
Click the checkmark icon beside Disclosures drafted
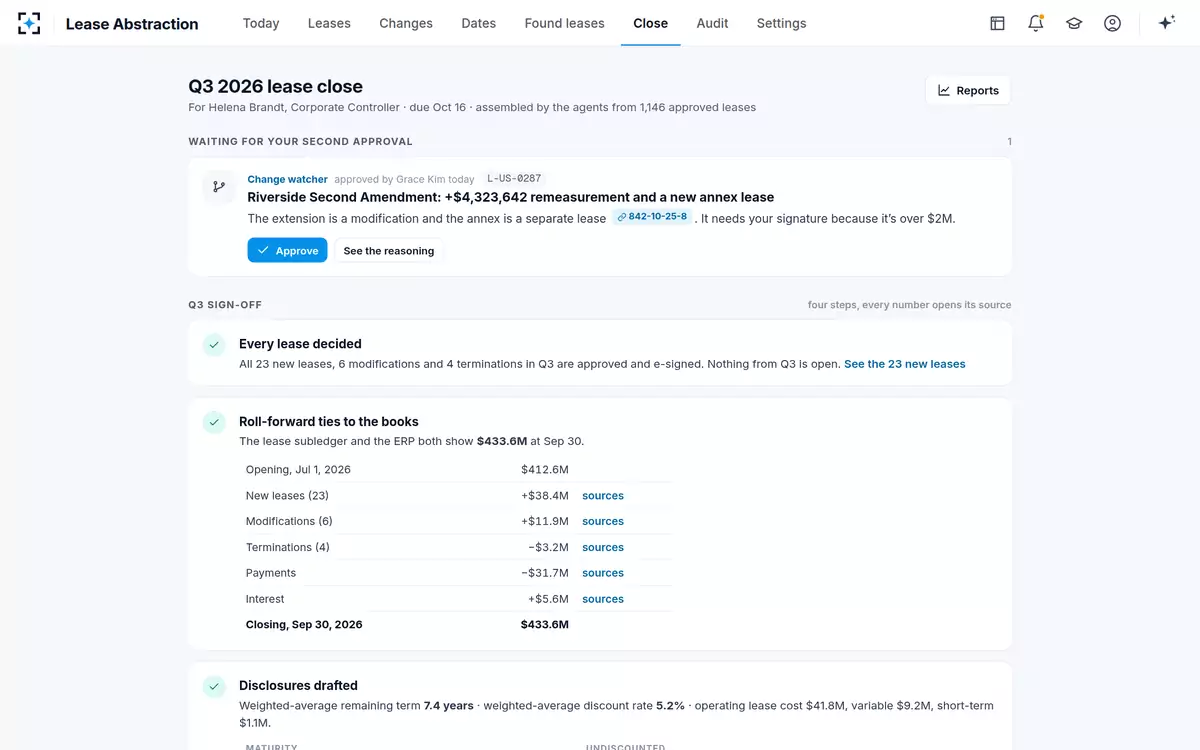214,686
